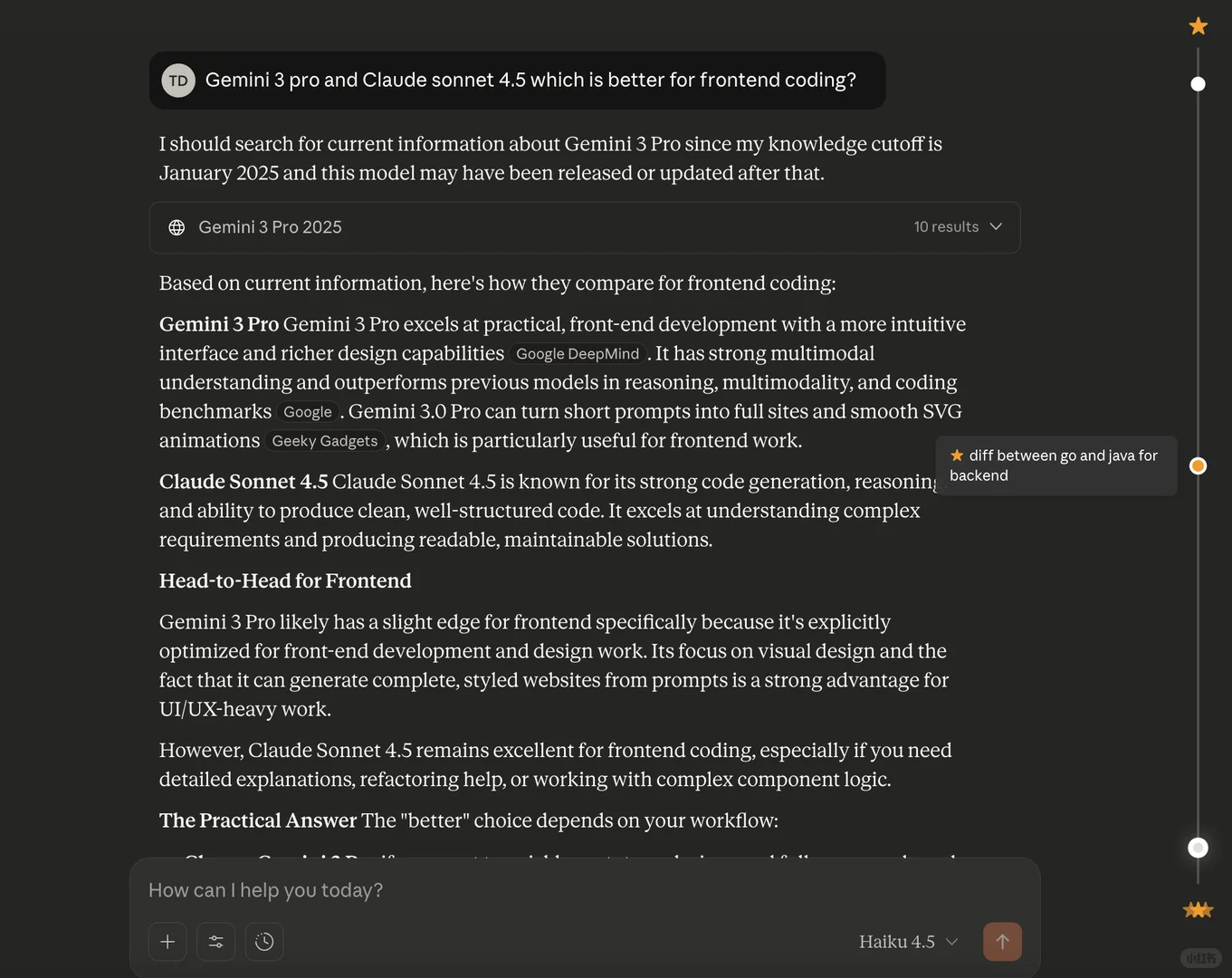Viewport: 1232px width, 978px height.
Task: Toggle the clock extended thinking button
Action: (264, 942)
